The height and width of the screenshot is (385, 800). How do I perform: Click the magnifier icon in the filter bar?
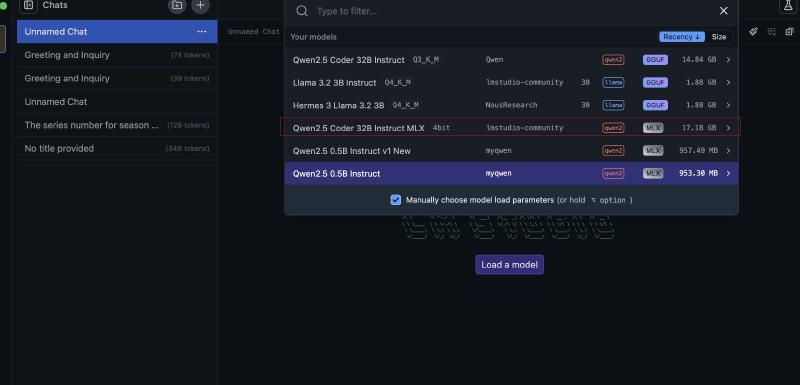(x=302, y=11)
